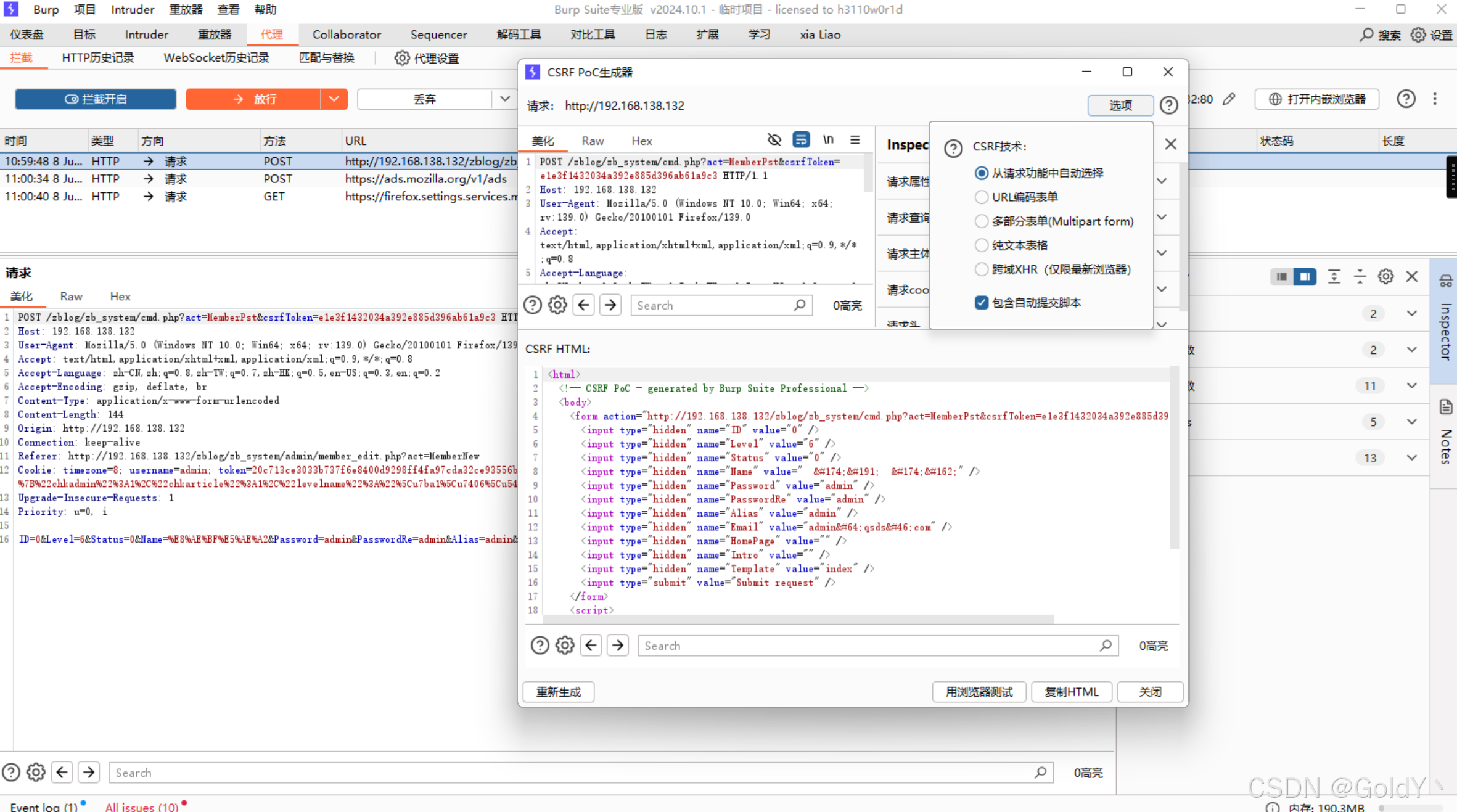The width and height of the screenshot is (1457, 812).
Task: Select 跨域XHR radio option
Action: pos(981,269)
